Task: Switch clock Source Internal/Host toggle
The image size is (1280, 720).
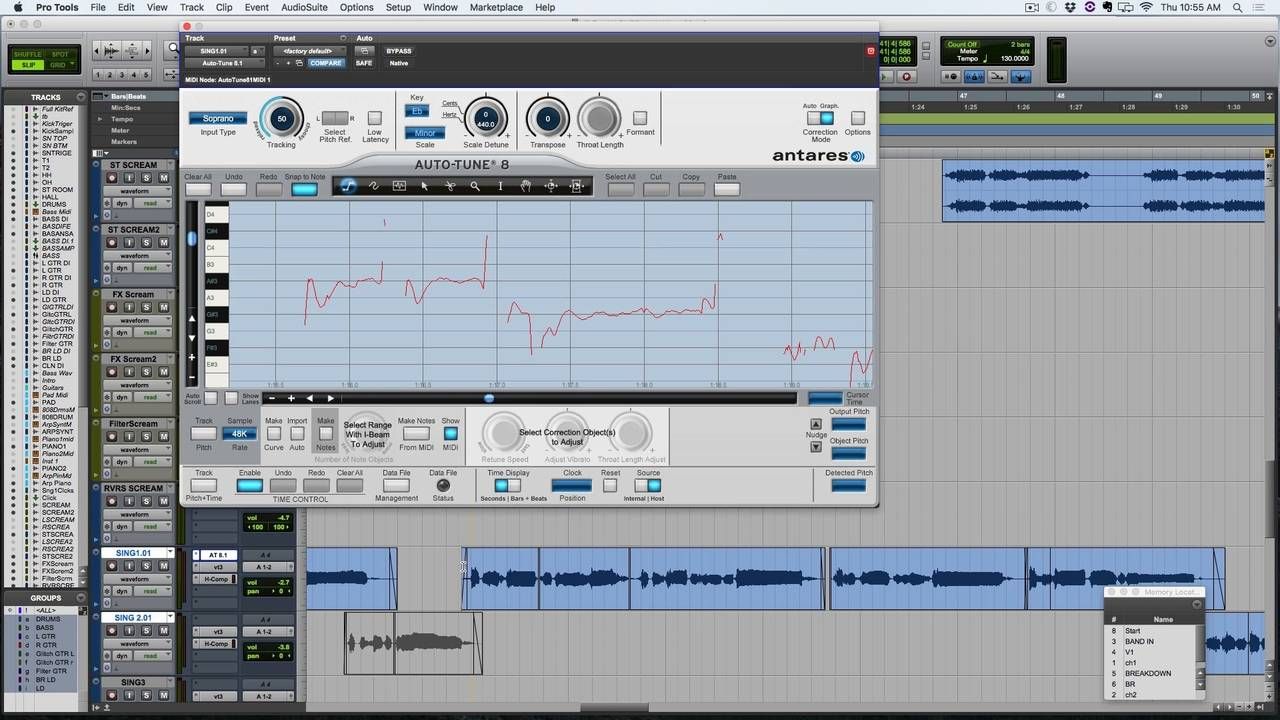Action: 648,486
